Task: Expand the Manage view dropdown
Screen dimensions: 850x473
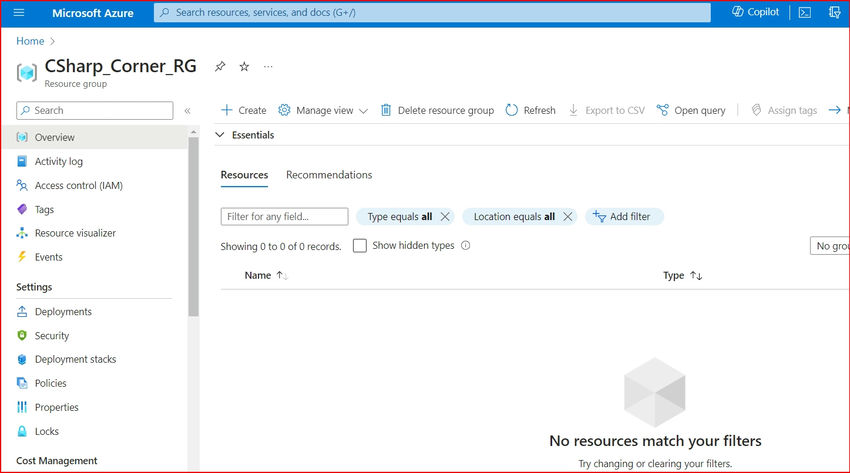Action: point(323,111)
